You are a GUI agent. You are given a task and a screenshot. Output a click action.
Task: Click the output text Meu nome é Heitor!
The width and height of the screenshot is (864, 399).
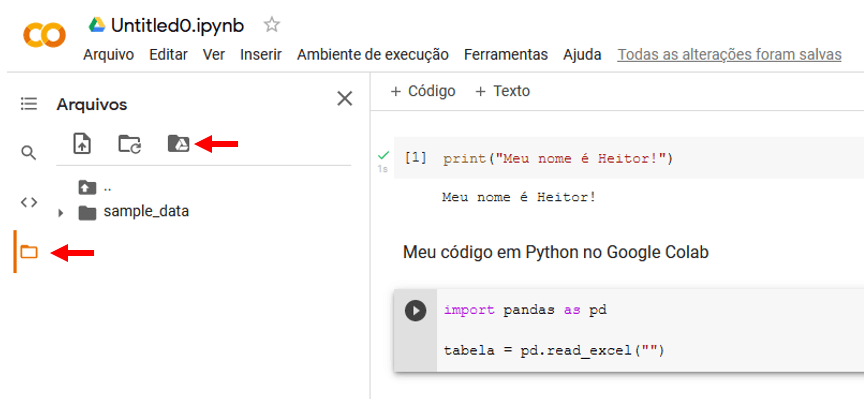519,197
